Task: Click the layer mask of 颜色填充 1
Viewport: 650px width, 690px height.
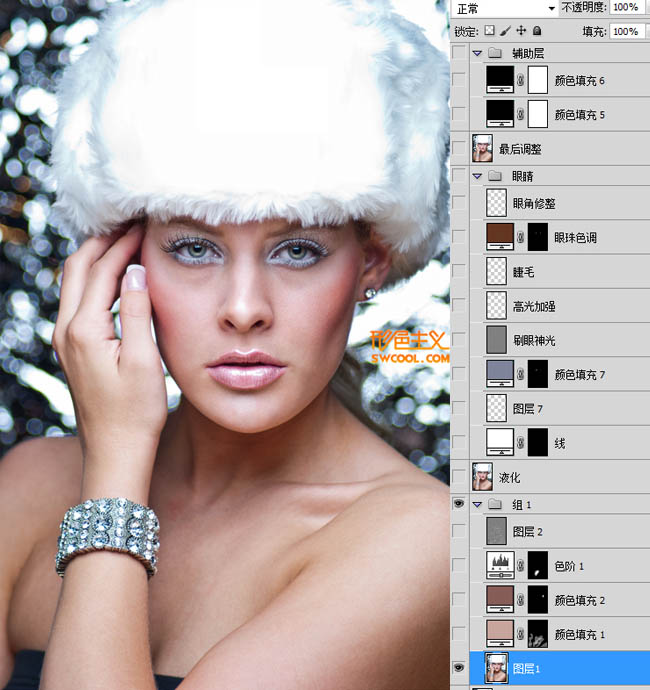Action: 538,634
